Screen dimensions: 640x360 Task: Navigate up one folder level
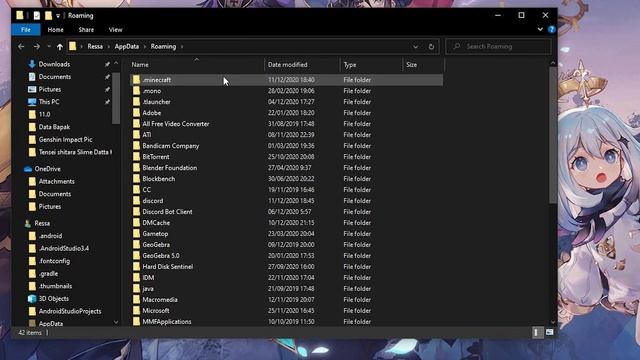[x=60, y=47]
